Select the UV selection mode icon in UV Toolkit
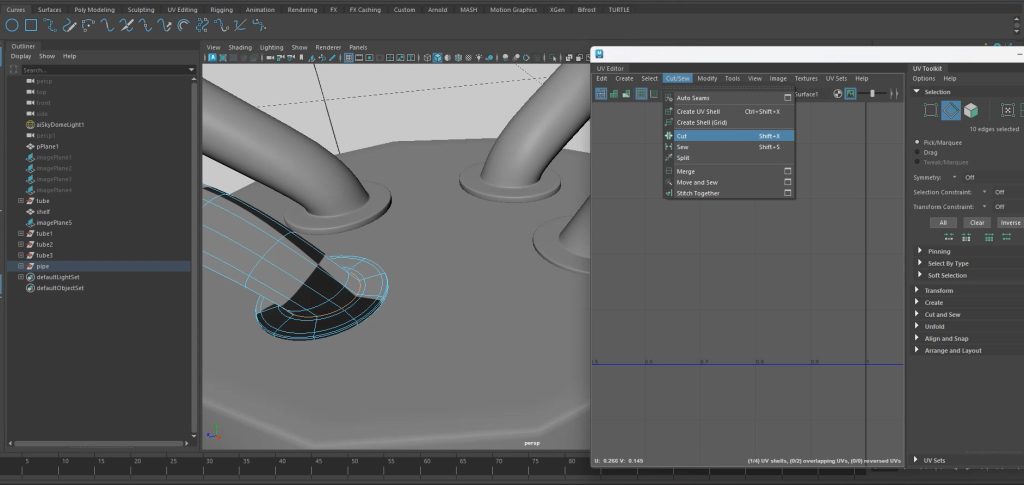 931,110
